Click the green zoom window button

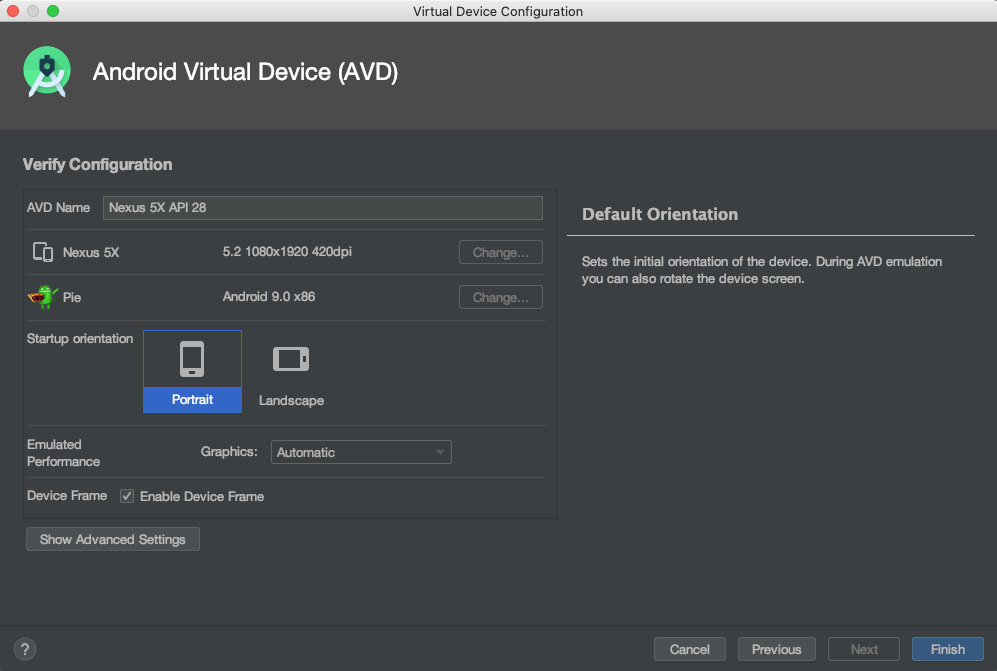(x=53, y=11)
